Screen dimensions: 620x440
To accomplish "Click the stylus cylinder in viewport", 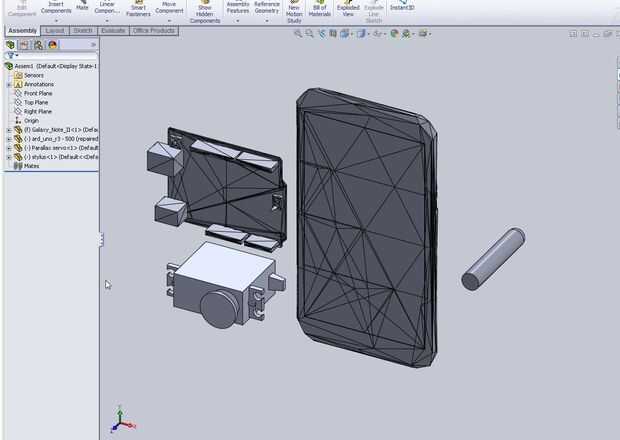I will pos(493,259).
